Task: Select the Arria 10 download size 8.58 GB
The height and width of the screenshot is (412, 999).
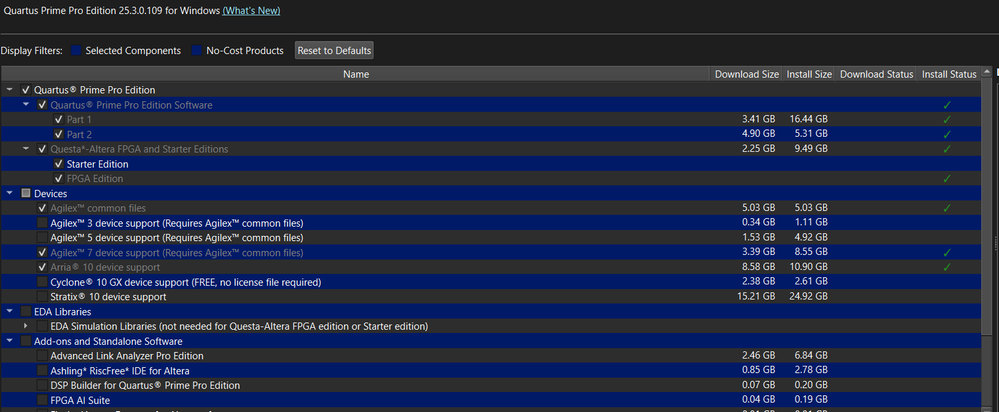Action: 759,267
